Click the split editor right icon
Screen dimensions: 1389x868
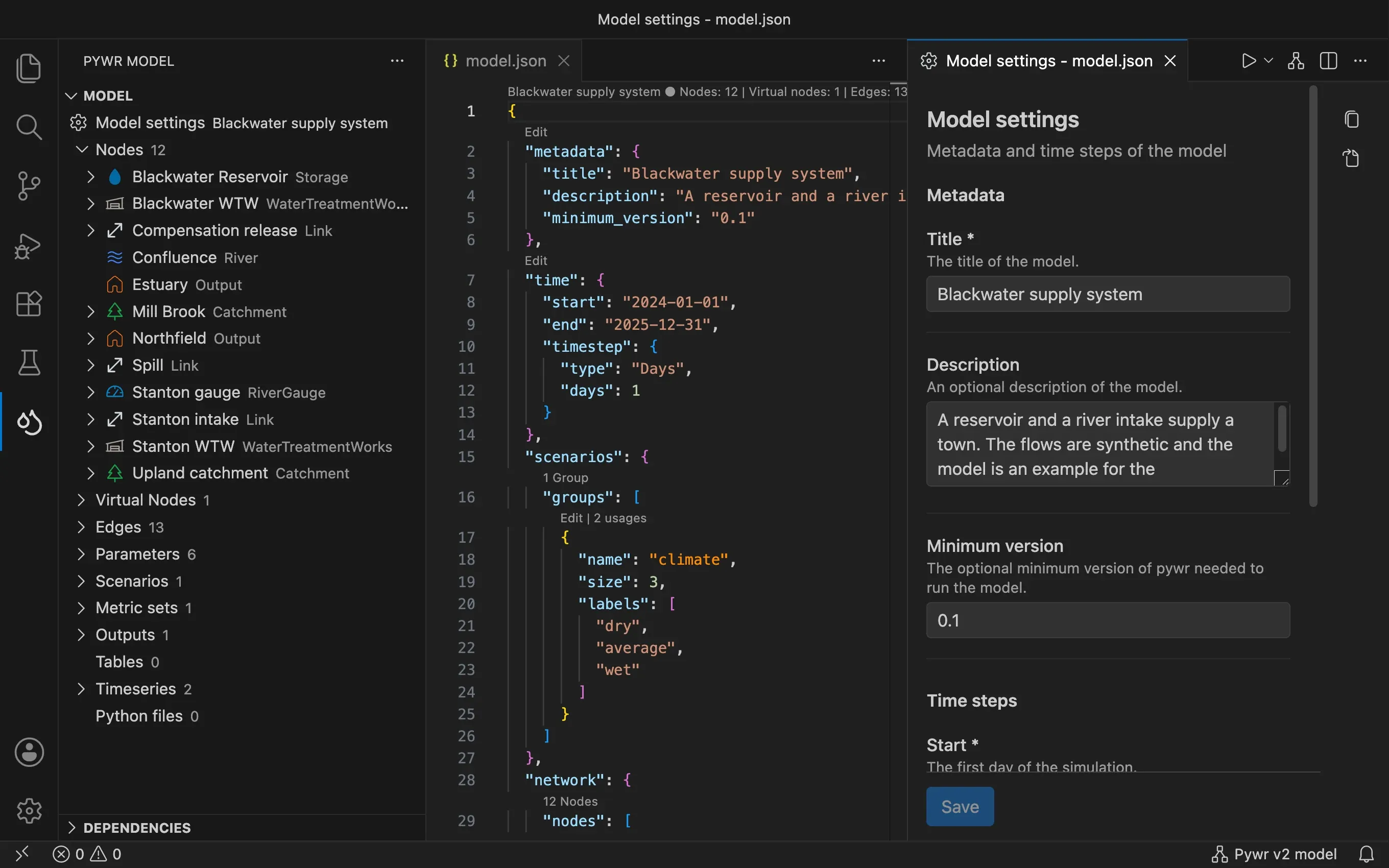click(x=1329, y=61)
